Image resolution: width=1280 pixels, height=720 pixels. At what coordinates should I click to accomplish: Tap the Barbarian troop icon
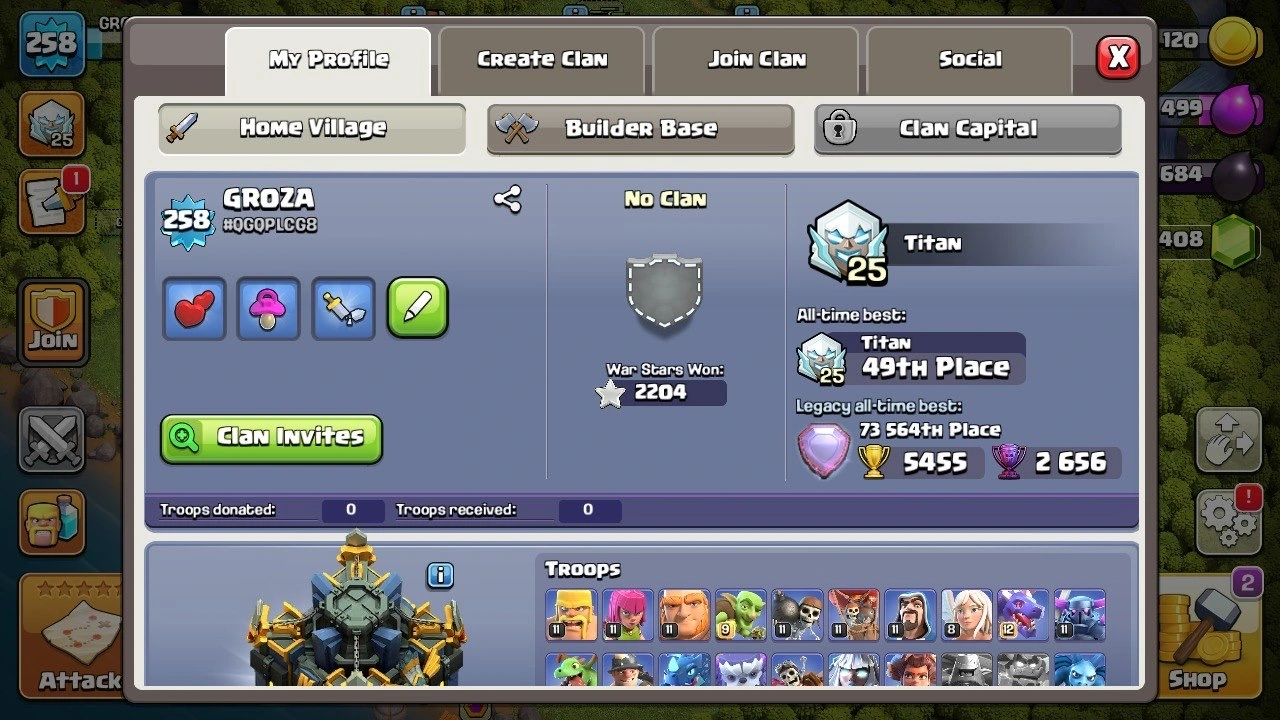coord(572,615)
